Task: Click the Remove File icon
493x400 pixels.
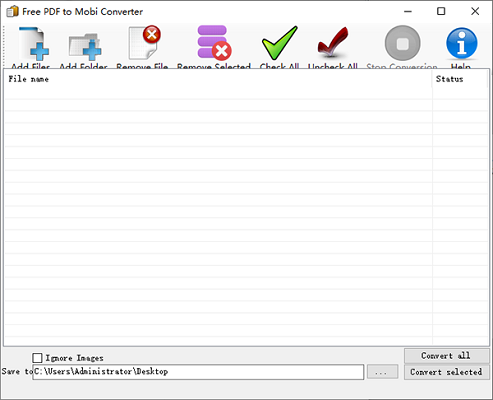Action: (144, 43)
